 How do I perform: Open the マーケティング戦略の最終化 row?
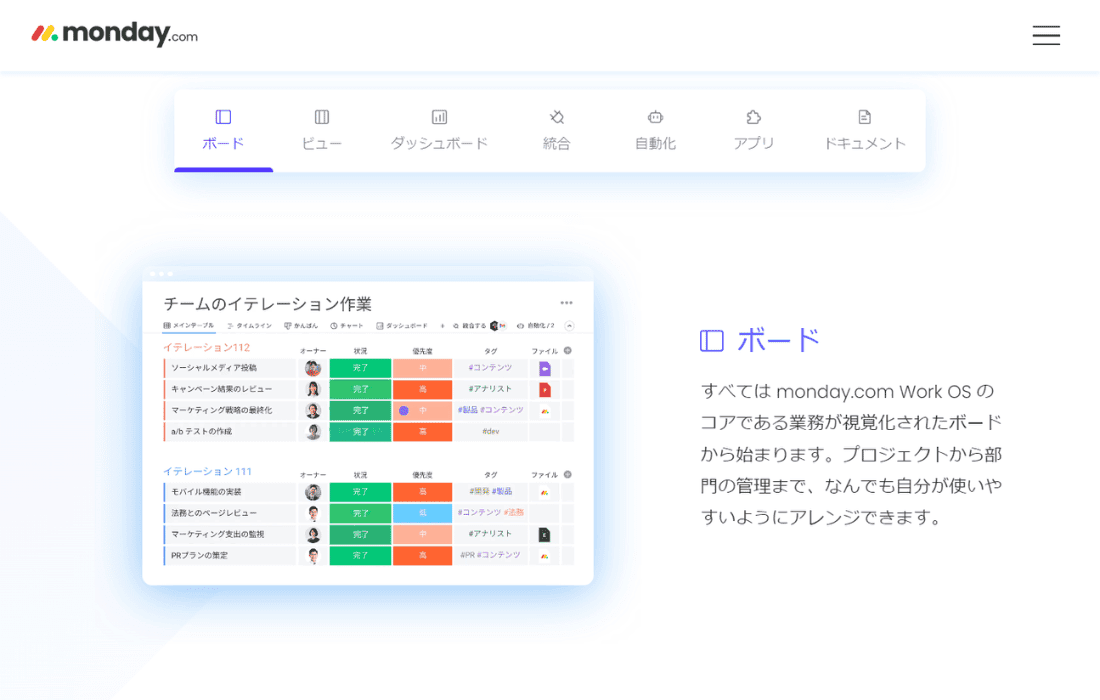(229, 410)
